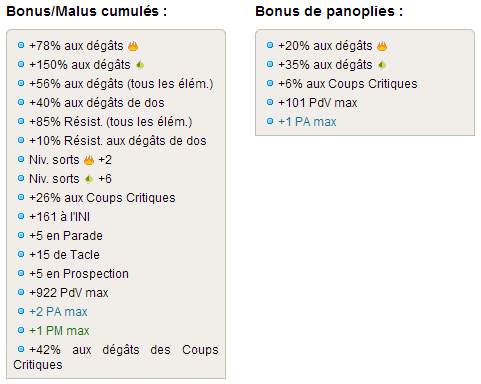This screenshot has height=384, width=481.
Task: Click the blue bullet before +2 PA max
Action: (21, 311)
